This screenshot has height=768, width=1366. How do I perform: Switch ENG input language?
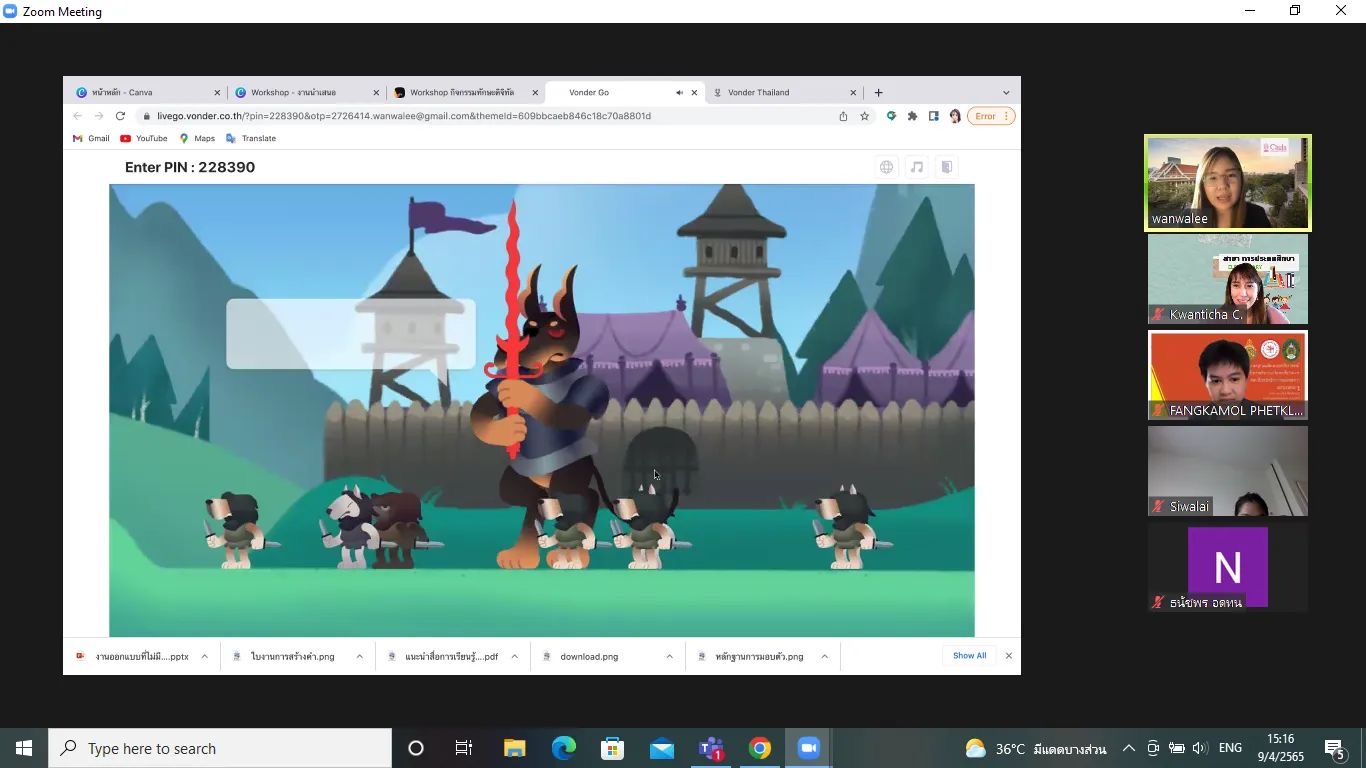[x=1230, y=748]
